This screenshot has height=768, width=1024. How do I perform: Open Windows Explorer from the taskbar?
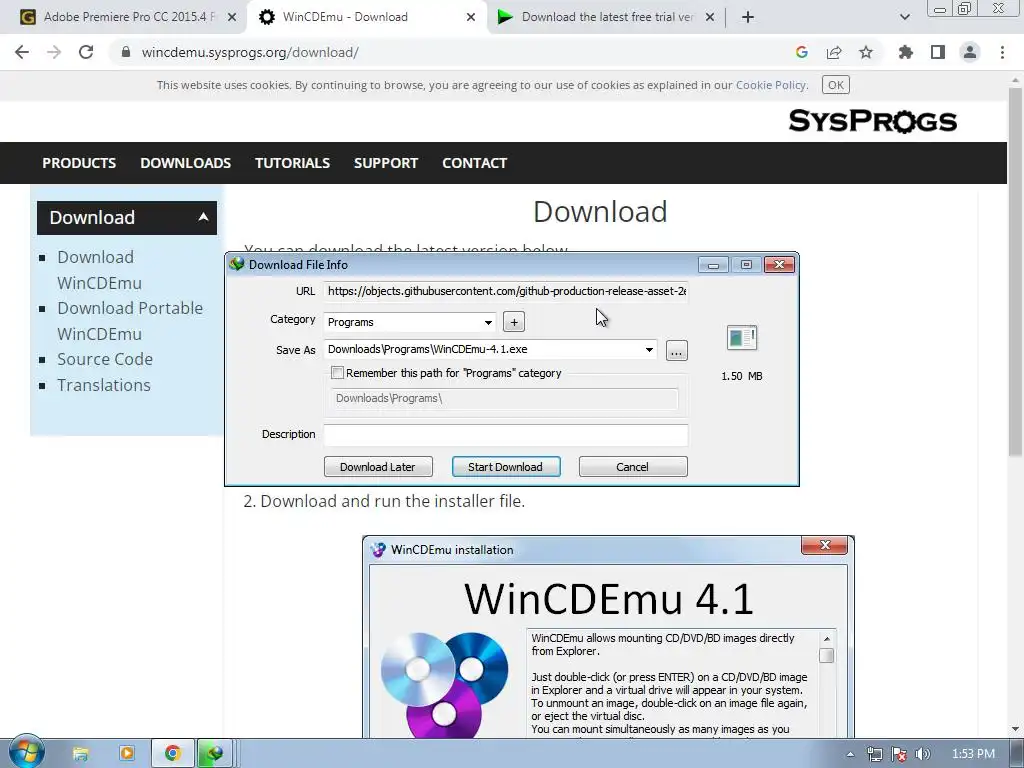pos(80,754)
